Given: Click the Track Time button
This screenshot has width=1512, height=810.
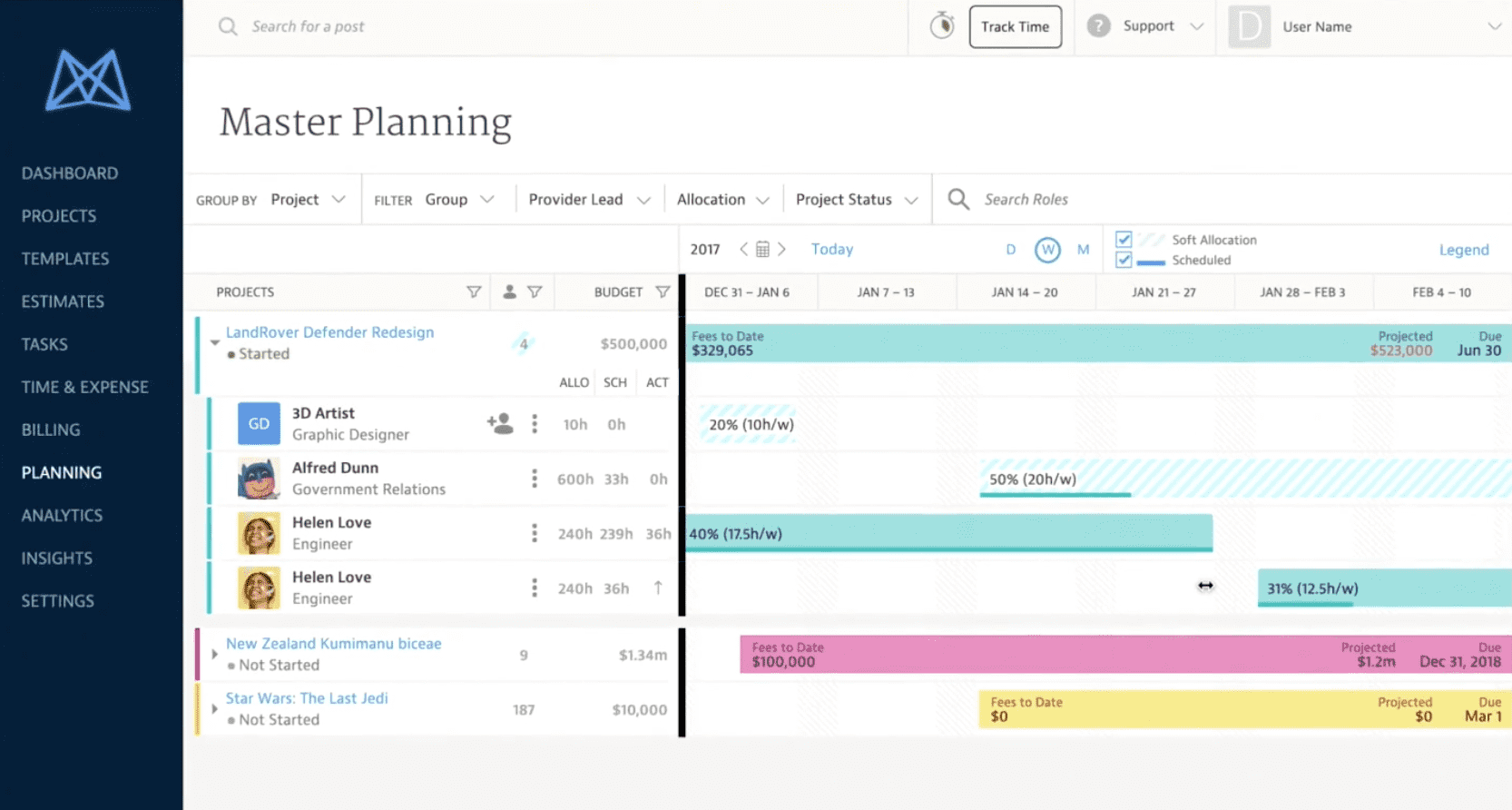Looking at the screenshot, I should point(1015,26).
